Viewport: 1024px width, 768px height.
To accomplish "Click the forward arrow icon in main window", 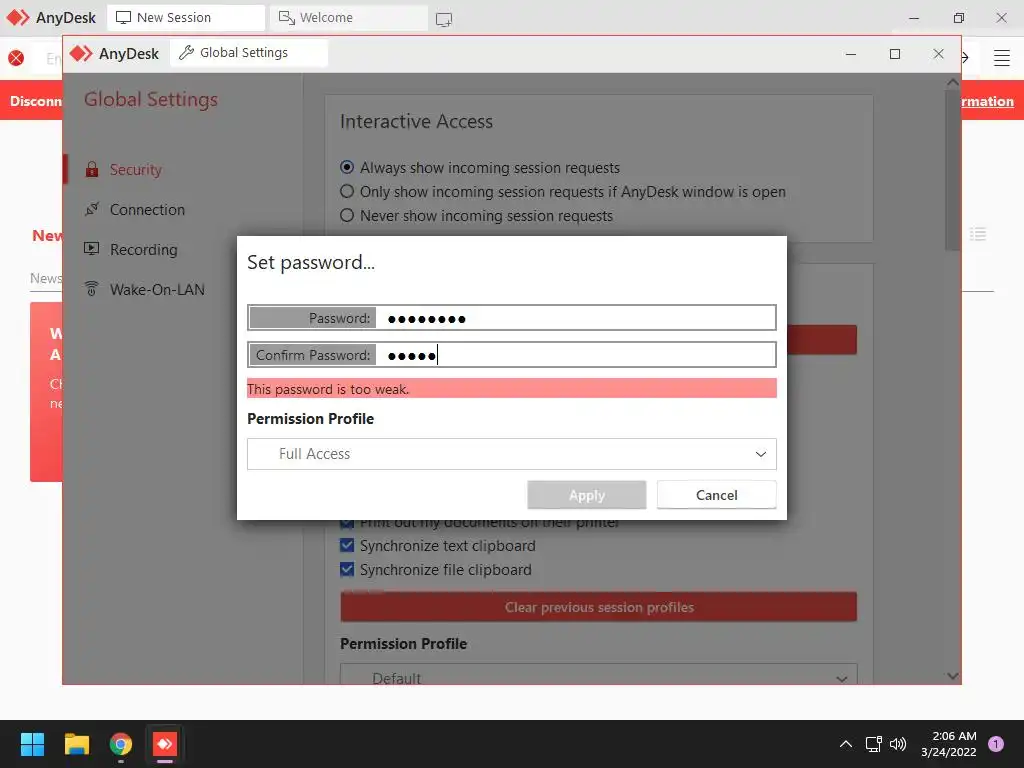I will 965,58.
